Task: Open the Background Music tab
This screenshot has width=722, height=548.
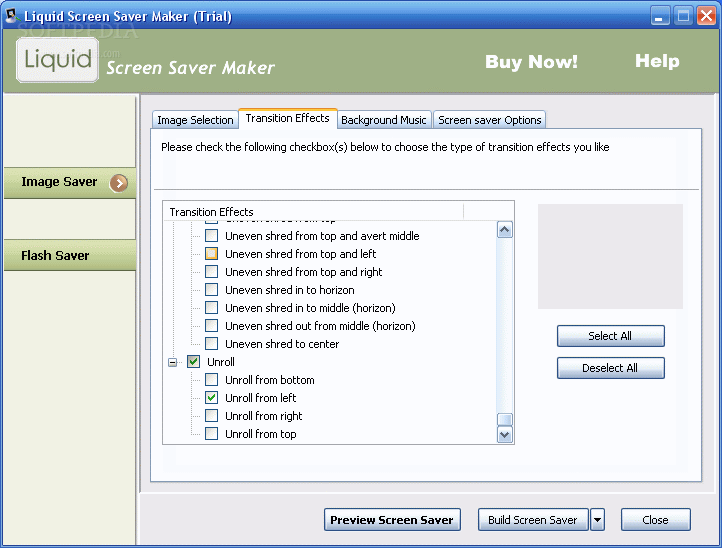Action: (x=384, y=120)
